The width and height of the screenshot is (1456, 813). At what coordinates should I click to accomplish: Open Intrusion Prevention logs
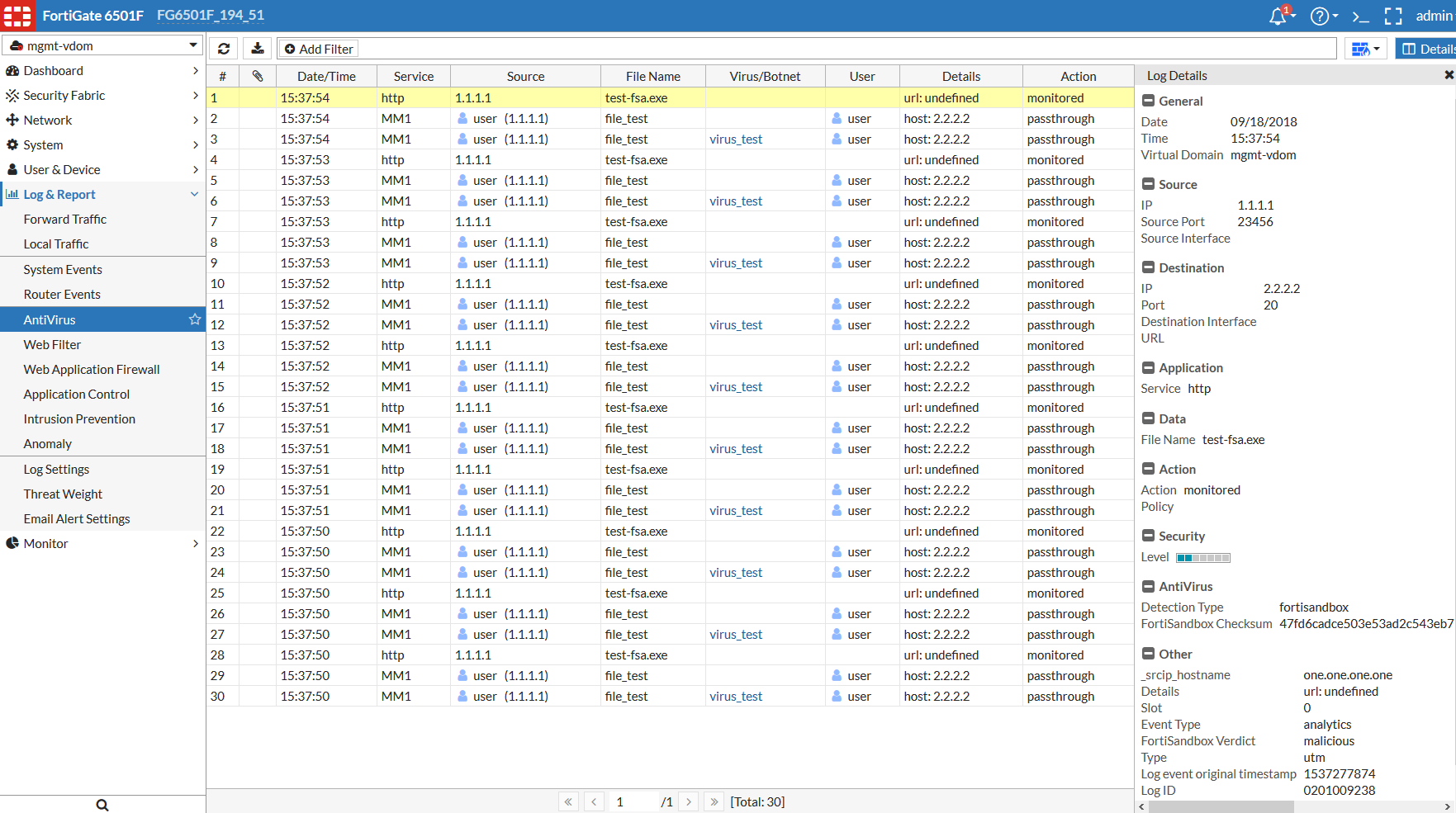click(x=79, y=419)
